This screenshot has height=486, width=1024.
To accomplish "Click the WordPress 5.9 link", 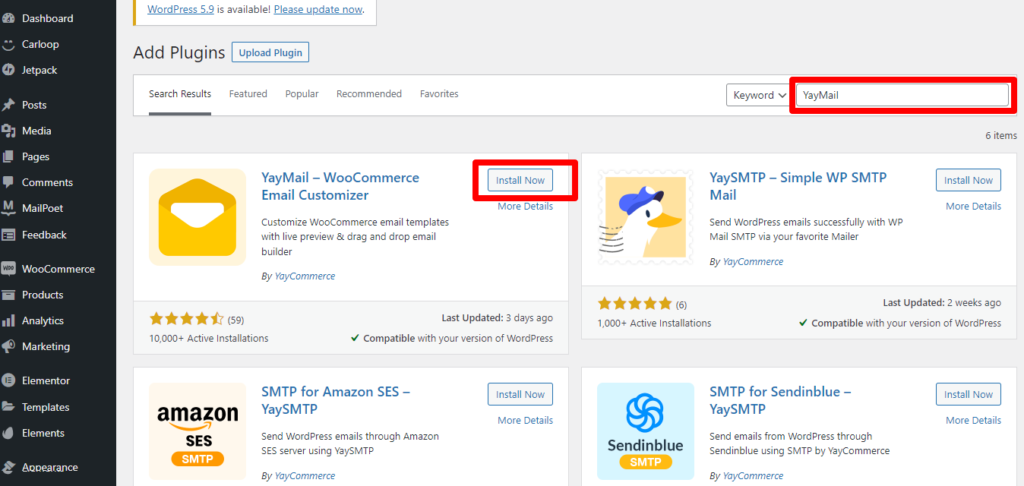I will (x=181, y=10).
